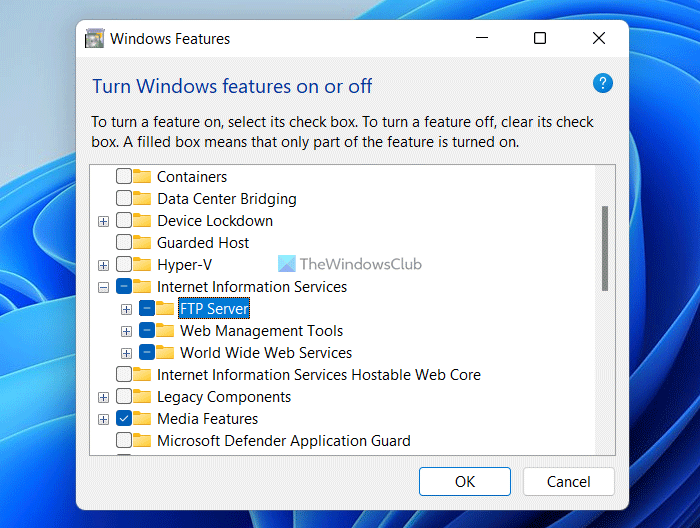This screenshot has width=700, height=528.
Task: Click the Data Center Bridging folder icon
Action: click(x=142, y=198)
